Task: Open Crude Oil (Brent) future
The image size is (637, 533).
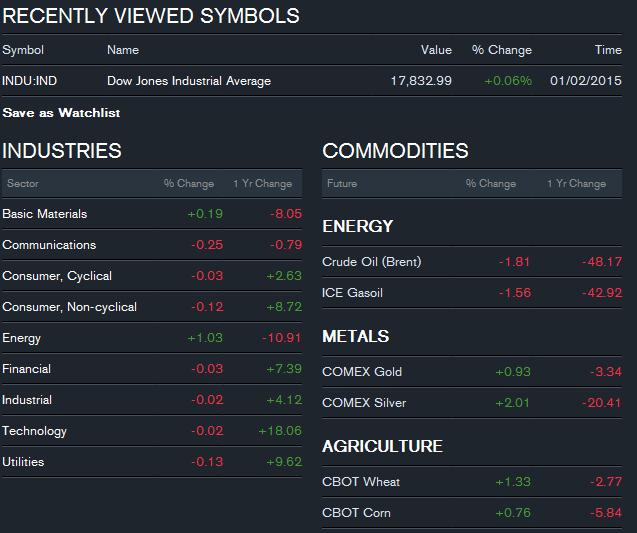Action: (372, 262)
